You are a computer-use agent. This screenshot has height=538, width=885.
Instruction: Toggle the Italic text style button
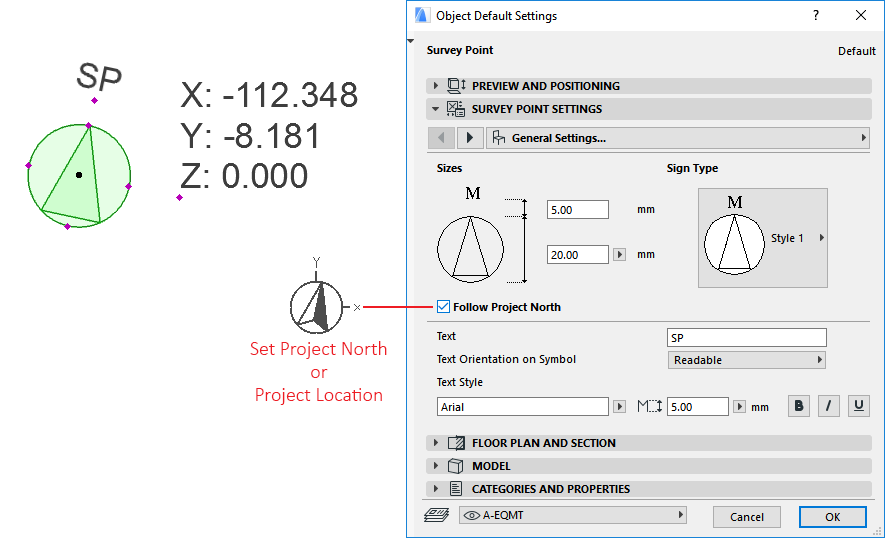(x=829, y=406)
